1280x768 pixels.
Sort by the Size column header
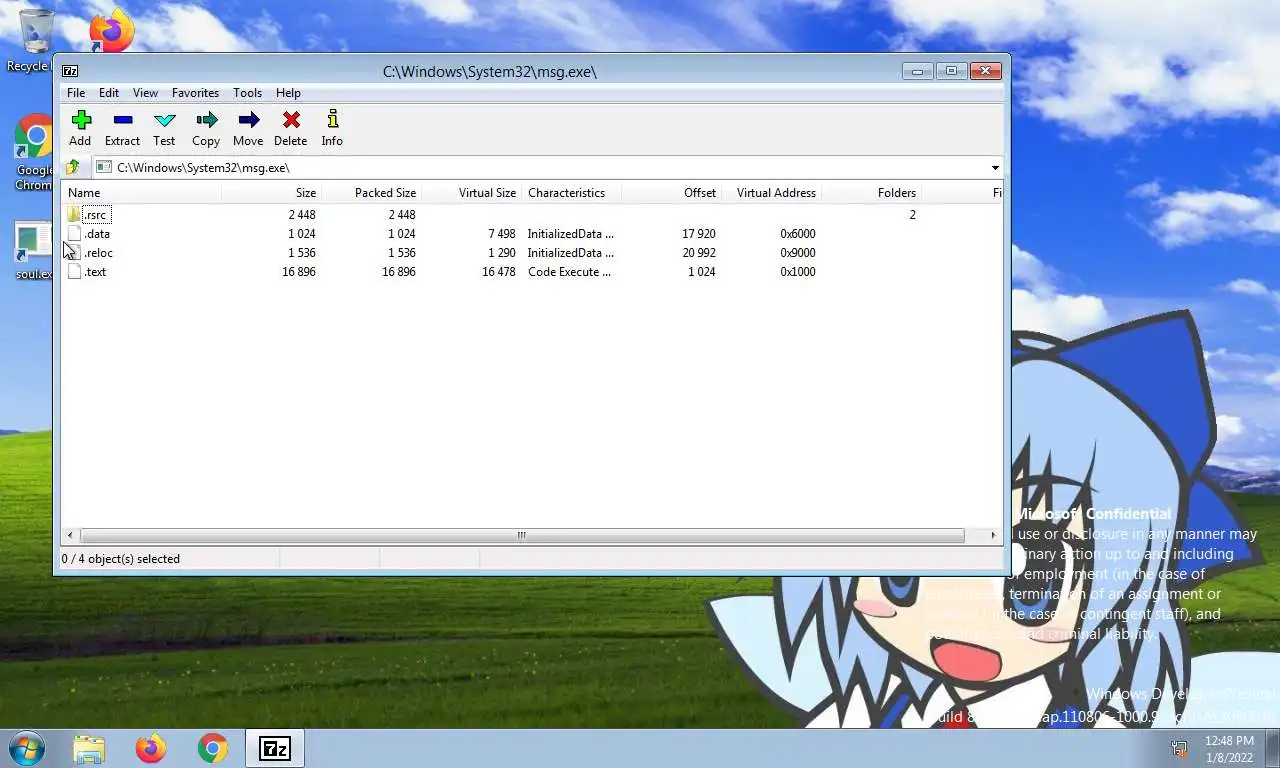pos(271,193)
